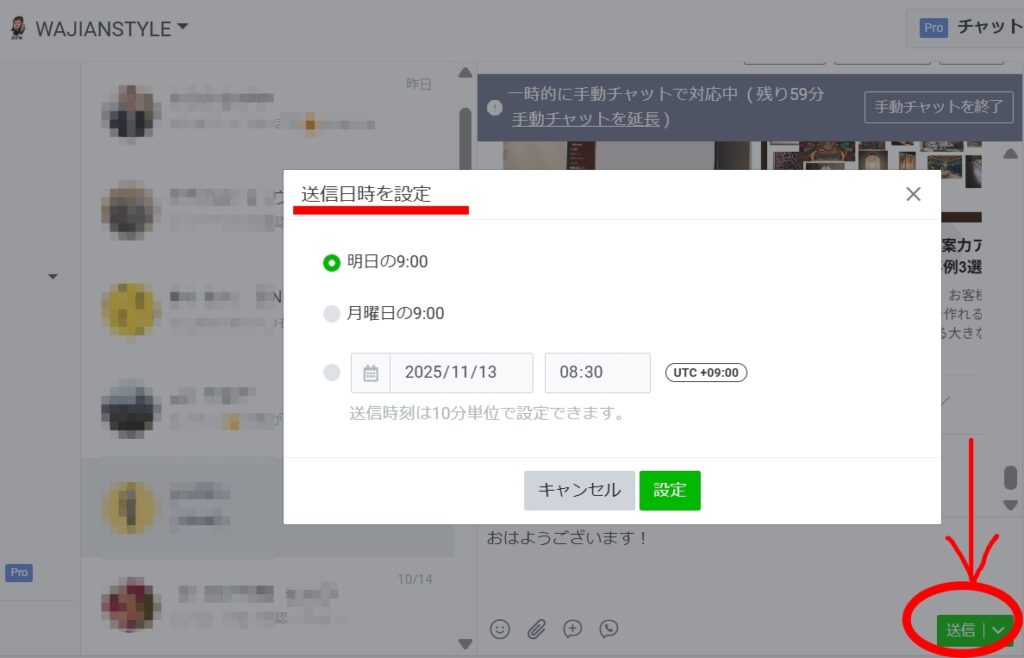This screenshot has height=658, width=1024.
Task: Click the キャンセル button
Action: [578, 490]
